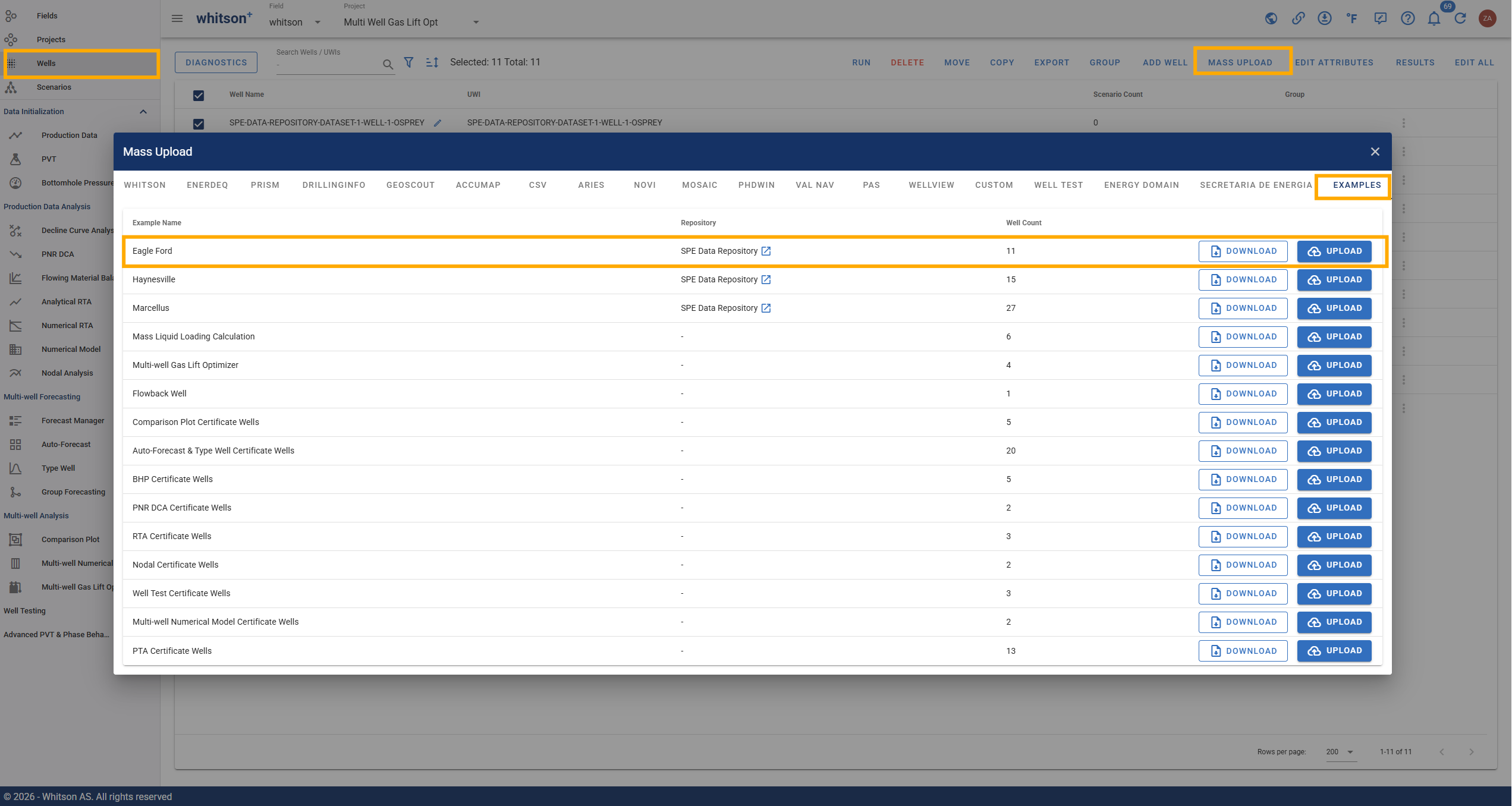Click the search magnifier icon for wells
This screenshot has height=806, width=1512.
(x=388, y=64)
